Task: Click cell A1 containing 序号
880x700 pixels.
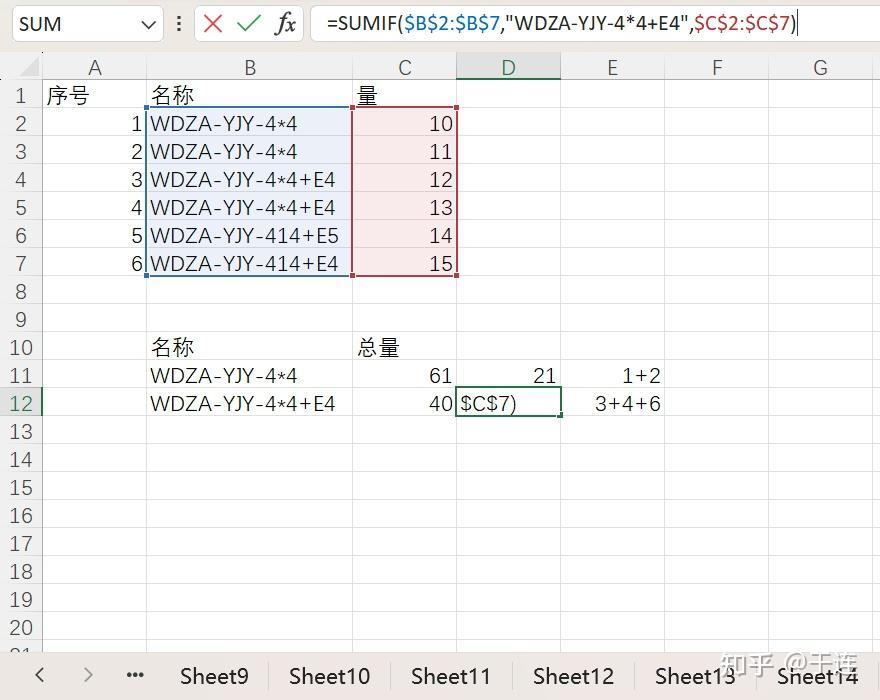Action: point(94,94)
